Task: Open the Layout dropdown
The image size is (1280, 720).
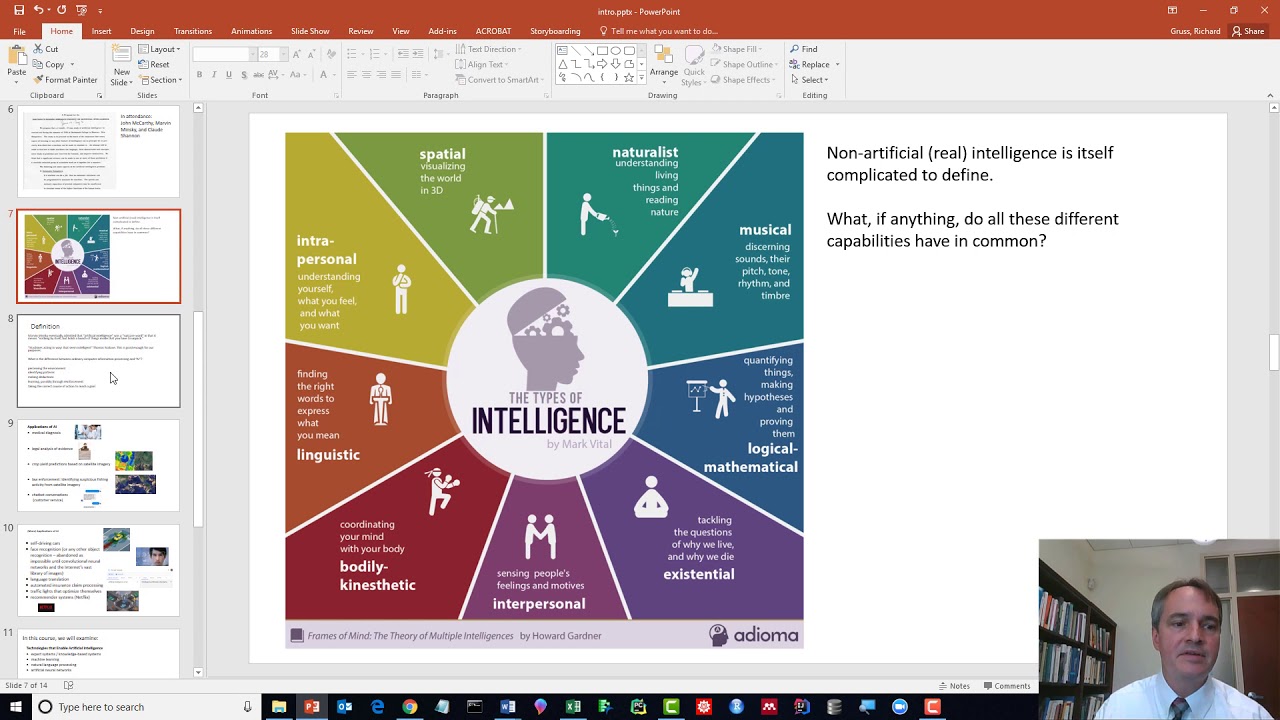Action: coord(159,49)
